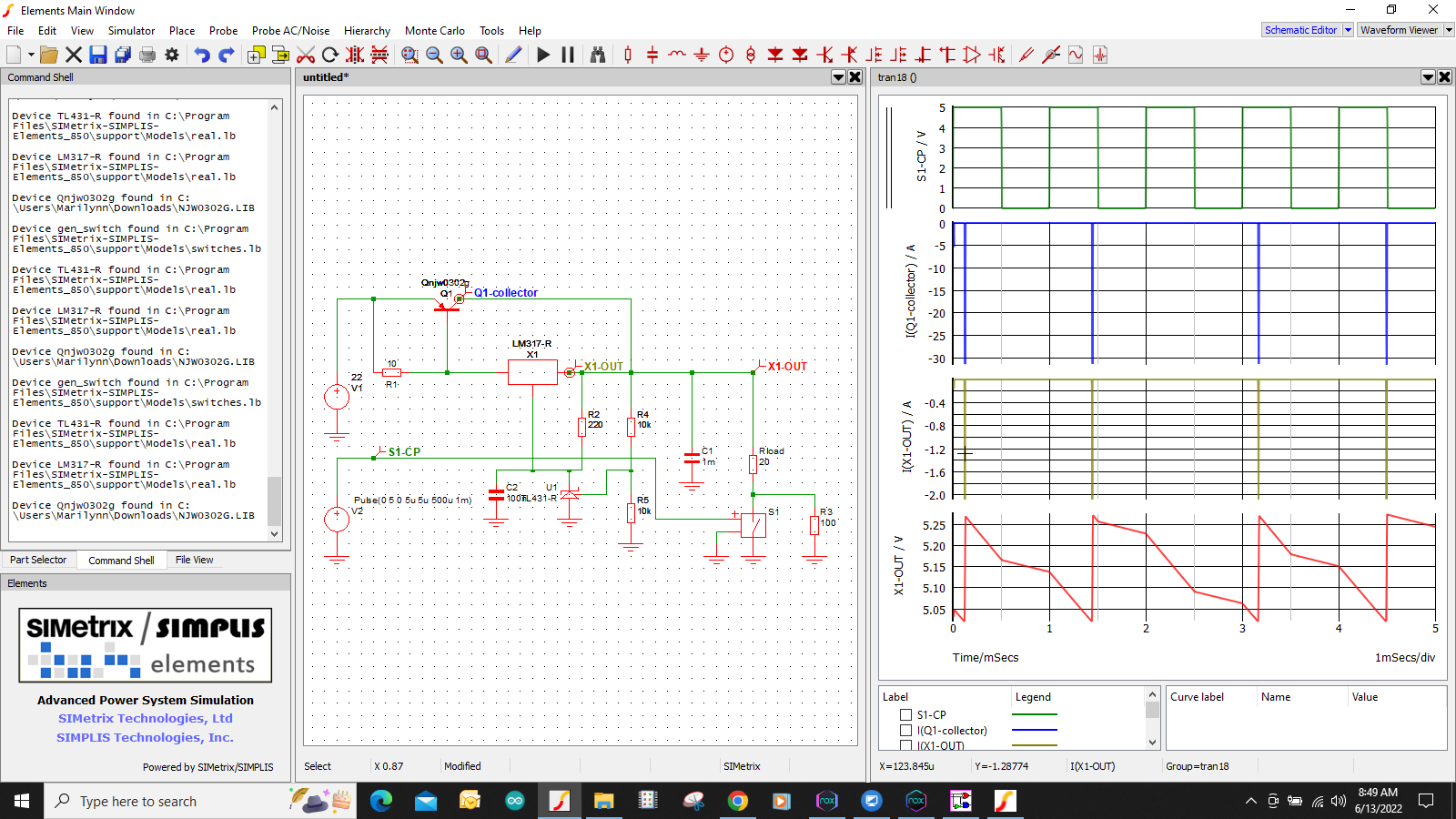The width and height of the screenshot is (1456, 819).
Task: Open the Place menu
Action: pos(182,30)
